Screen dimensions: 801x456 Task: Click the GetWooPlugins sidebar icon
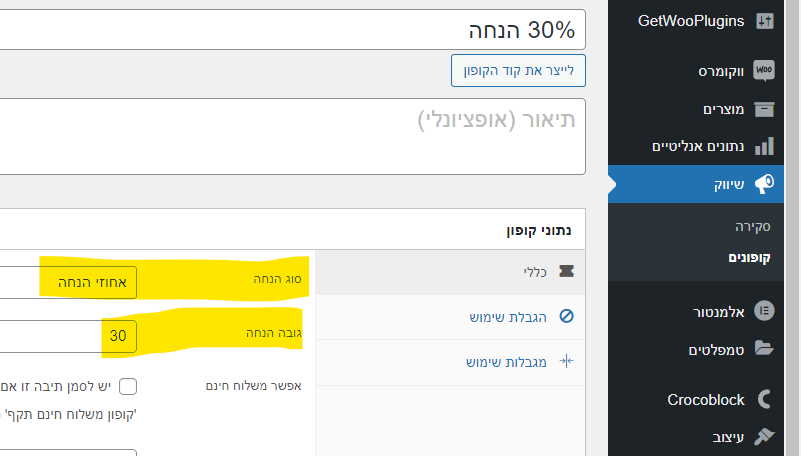tap(765, 21)
